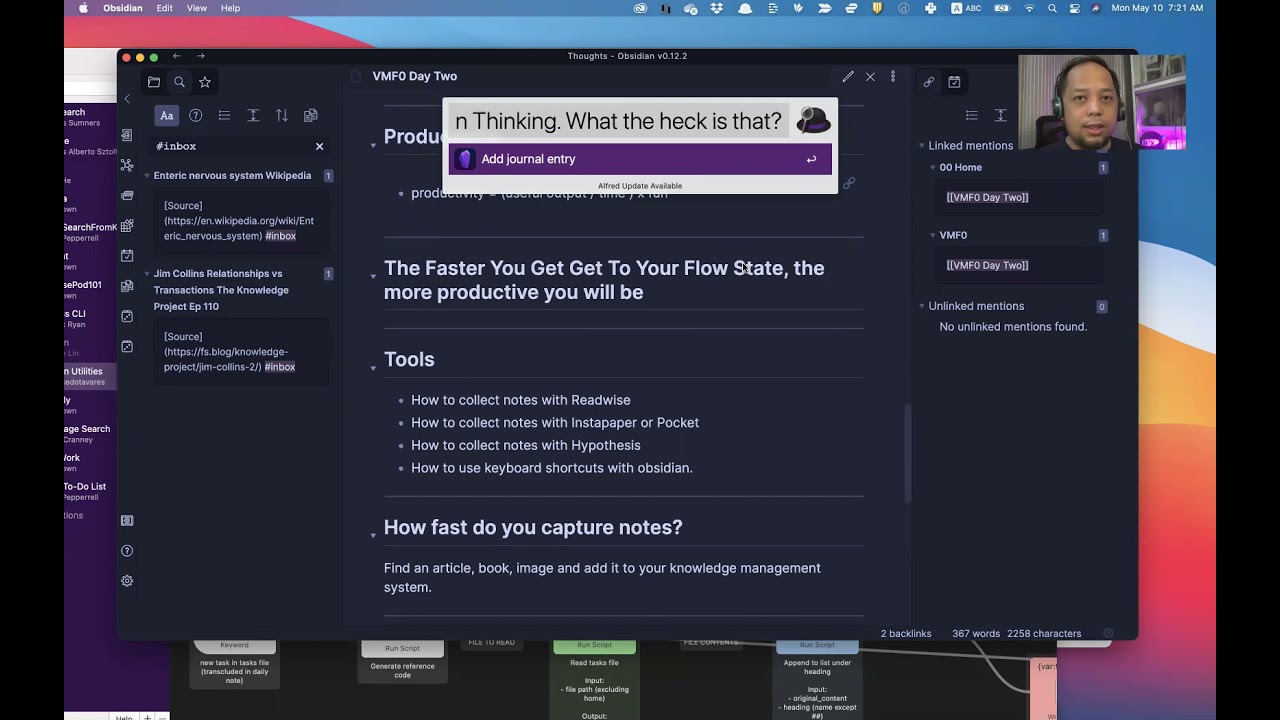Open the help icon in the ribbon
Image resolution: width=1280 pixels, height=720 pixels.
tap(127, 551)
